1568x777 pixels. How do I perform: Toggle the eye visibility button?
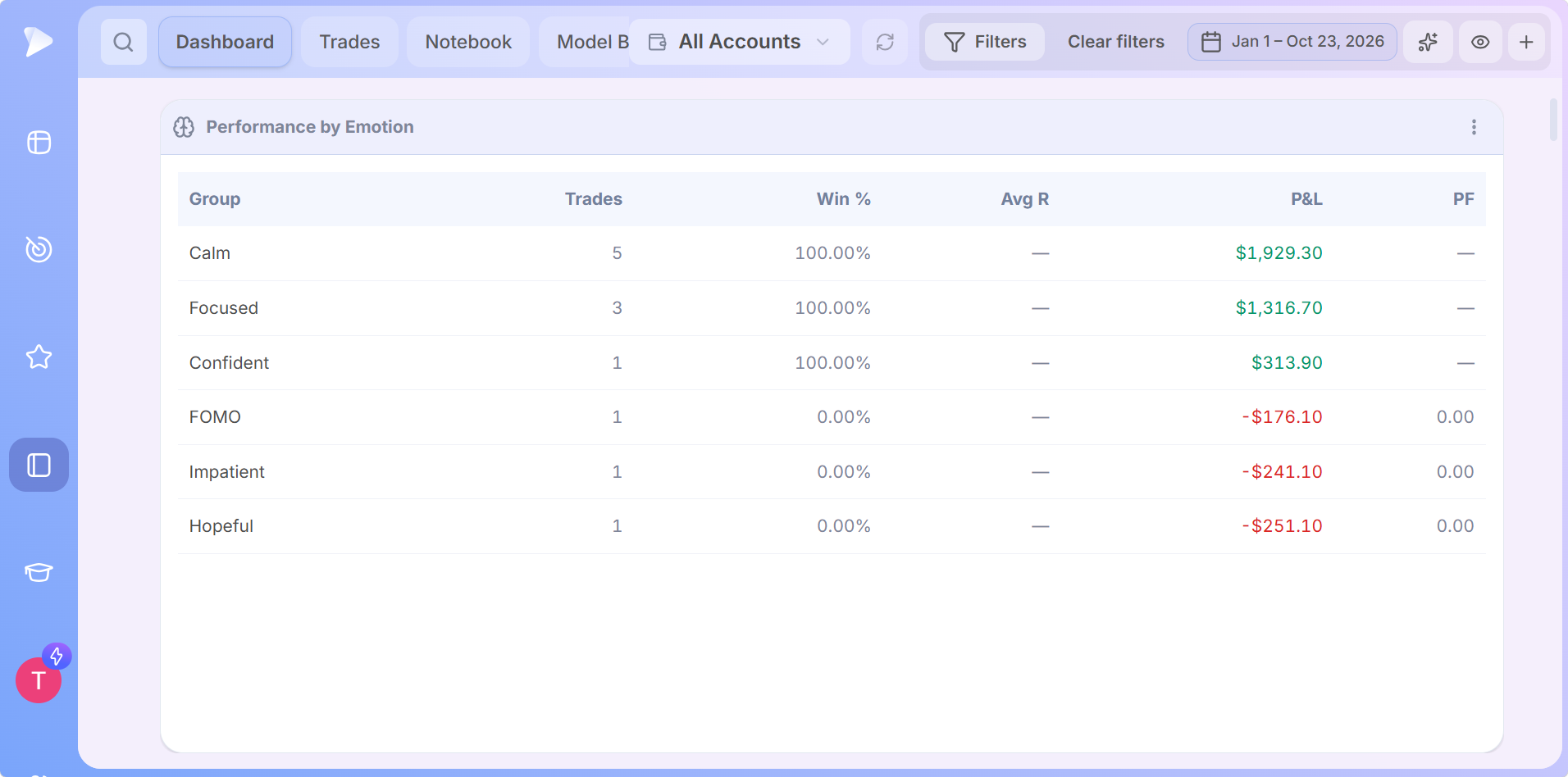(1480, 42)
